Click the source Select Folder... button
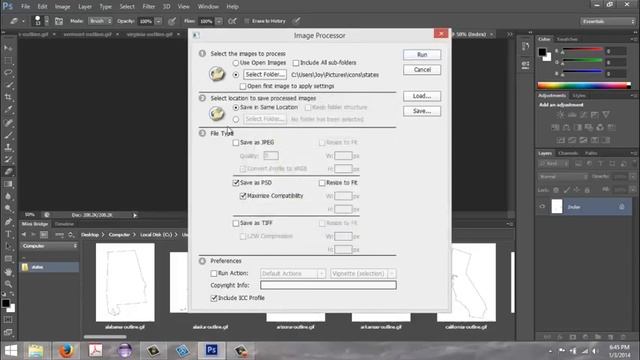Image resolution: width=640 pixels, height=360 pixels. pos(265,75)
